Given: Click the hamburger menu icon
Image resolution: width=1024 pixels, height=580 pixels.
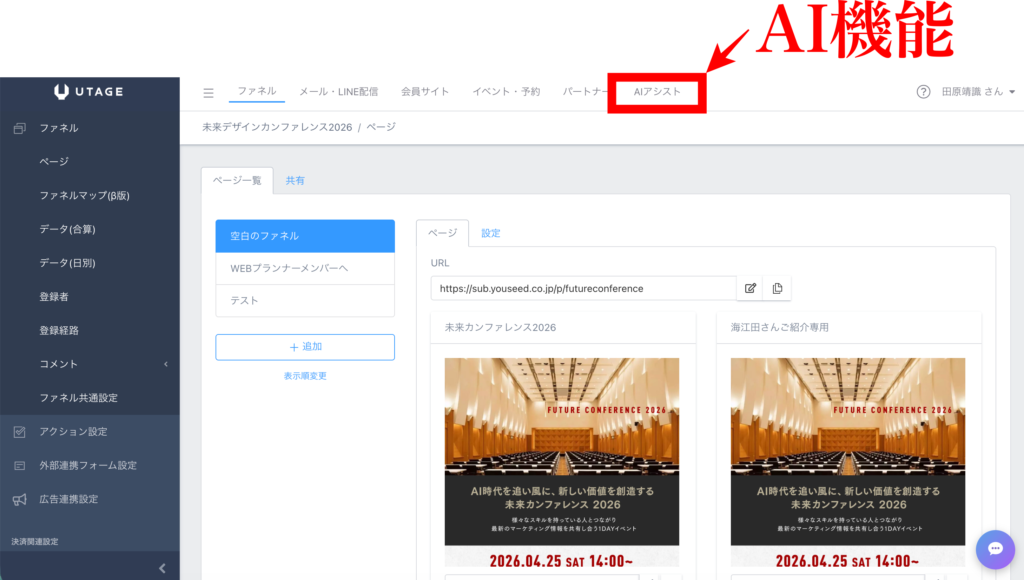Looking at the screenshot, I should 208,92.
